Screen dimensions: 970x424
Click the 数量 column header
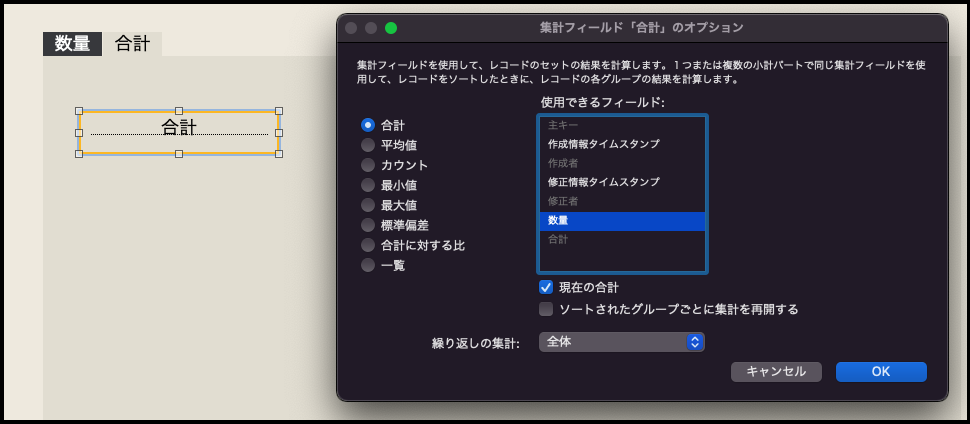coord(72,43)
